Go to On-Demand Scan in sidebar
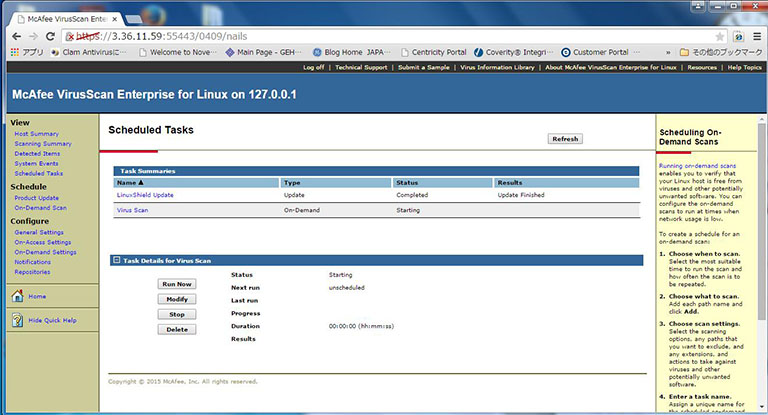This screenshot has height=415, width=768. (38, 207)
